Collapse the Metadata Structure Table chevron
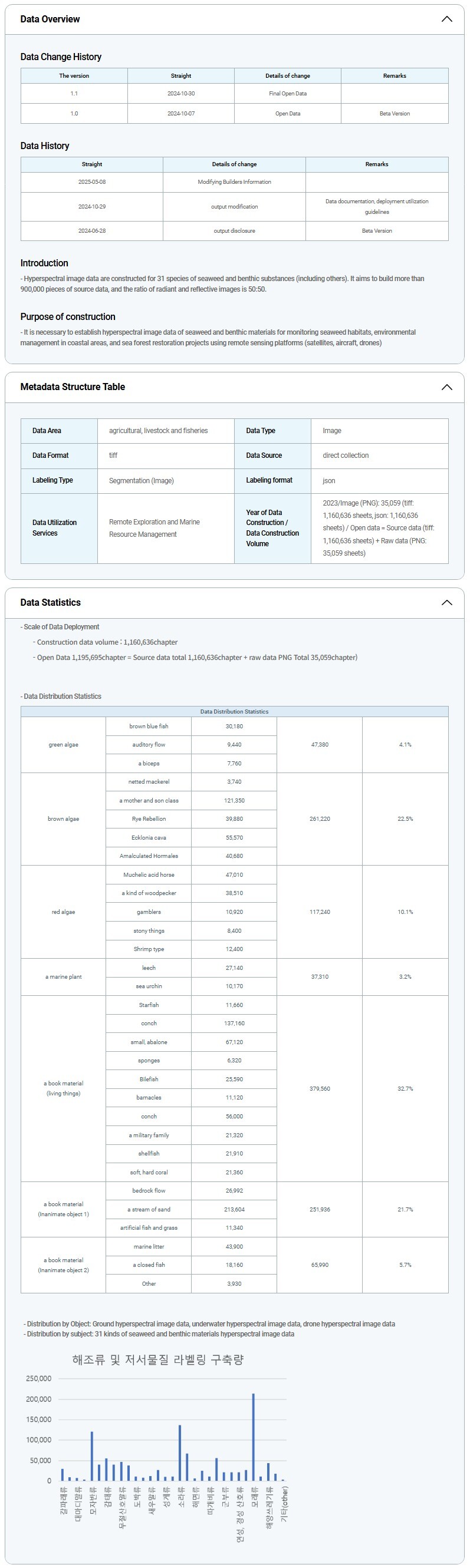The image size is (470, 1568). 446,387
